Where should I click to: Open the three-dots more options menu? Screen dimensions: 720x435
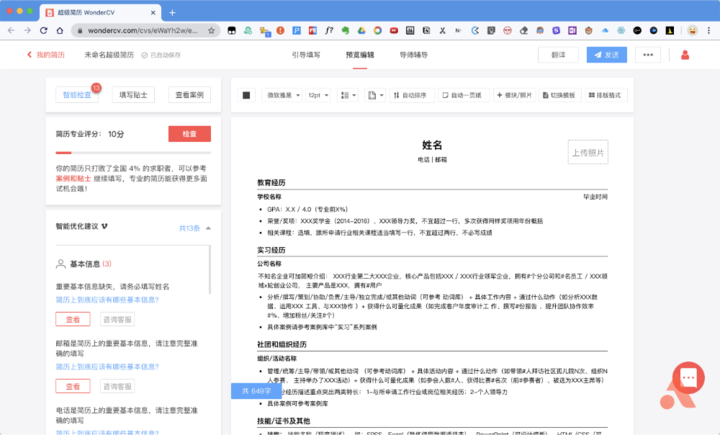(x=648, y=55)
